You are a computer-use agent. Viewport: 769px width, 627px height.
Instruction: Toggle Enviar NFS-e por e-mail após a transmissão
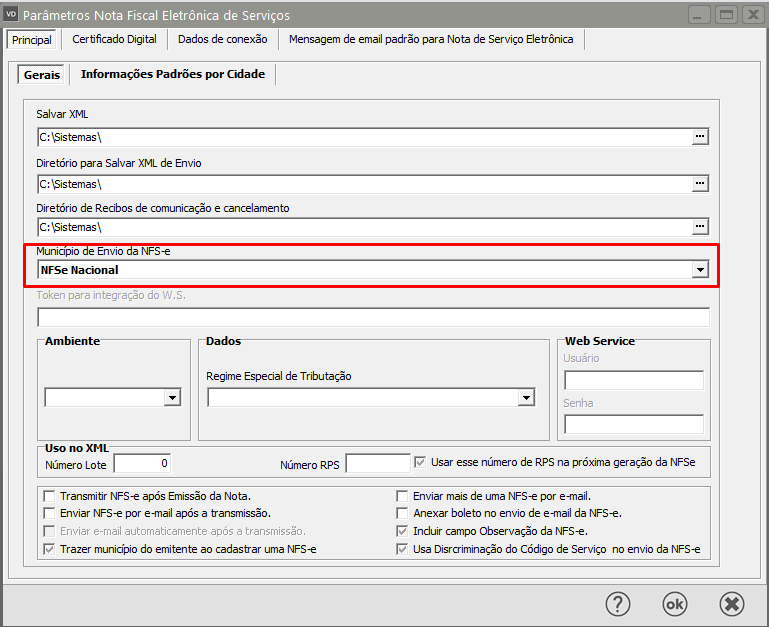coord(50,513)
